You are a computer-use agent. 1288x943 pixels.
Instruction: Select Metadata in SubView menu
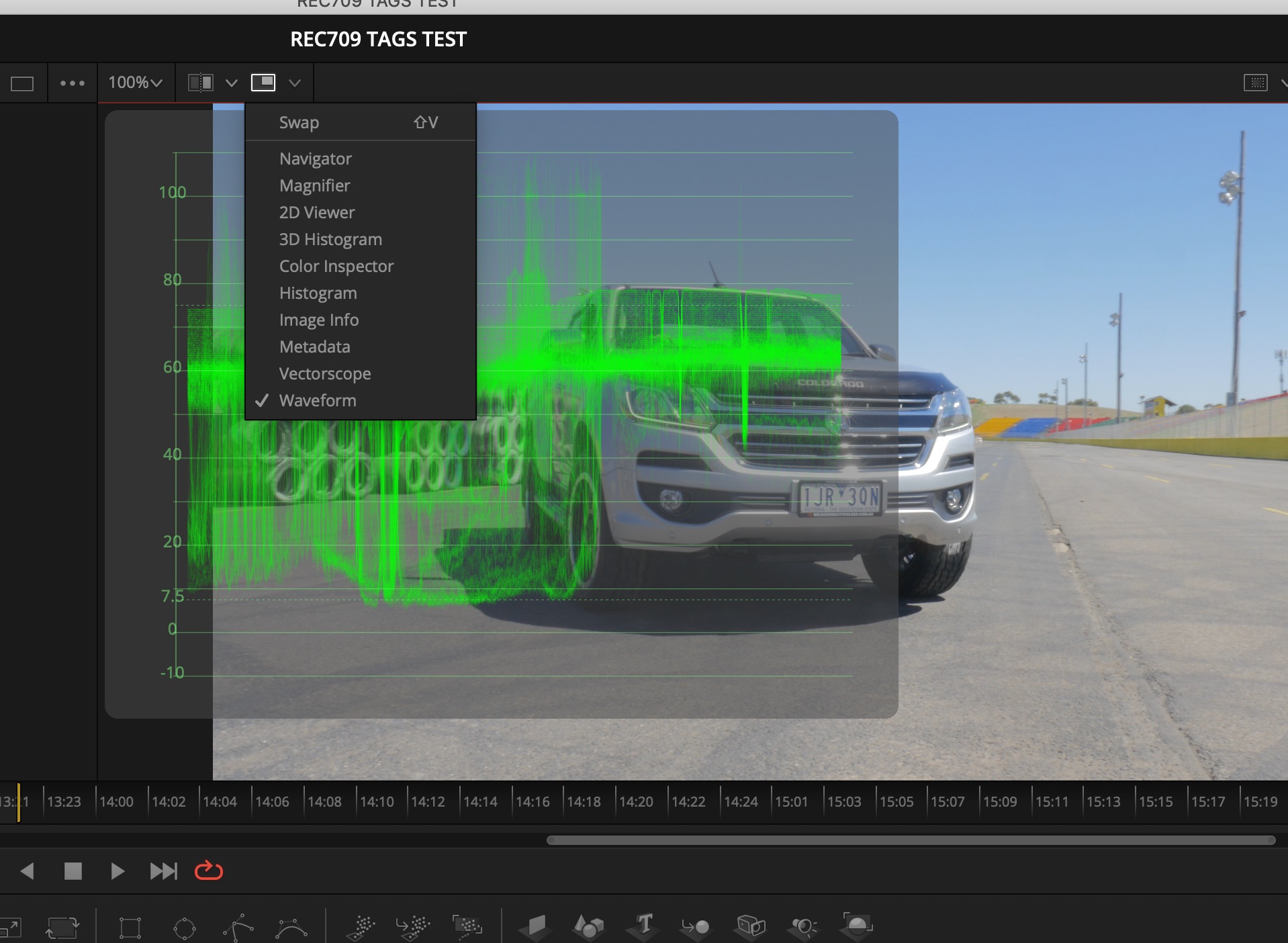click(x=361, y=347)
